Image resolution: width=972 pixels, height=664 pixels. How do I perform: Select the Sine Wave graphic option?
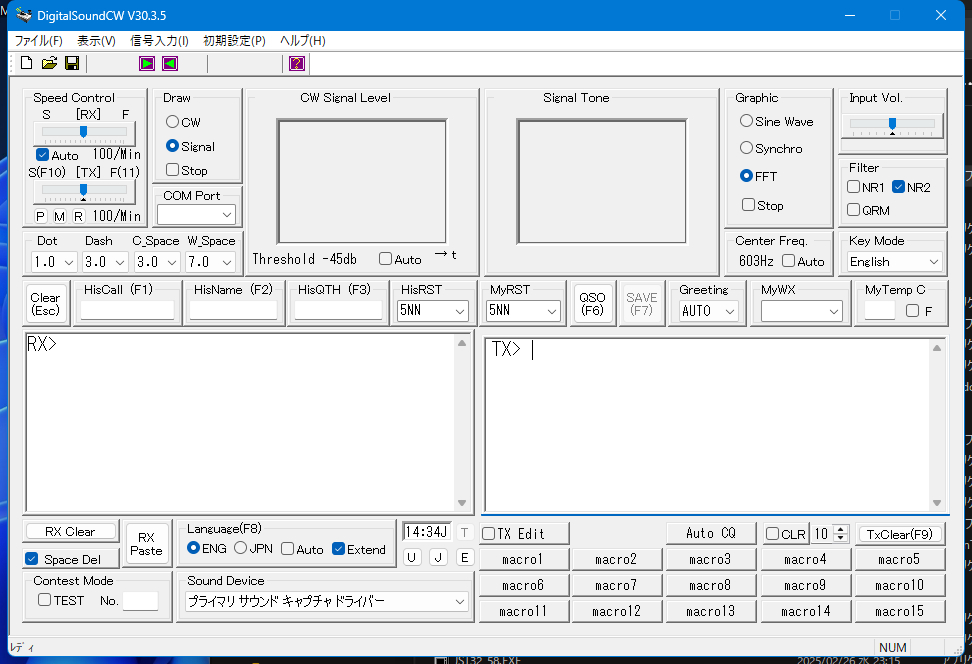coord(747,121)
